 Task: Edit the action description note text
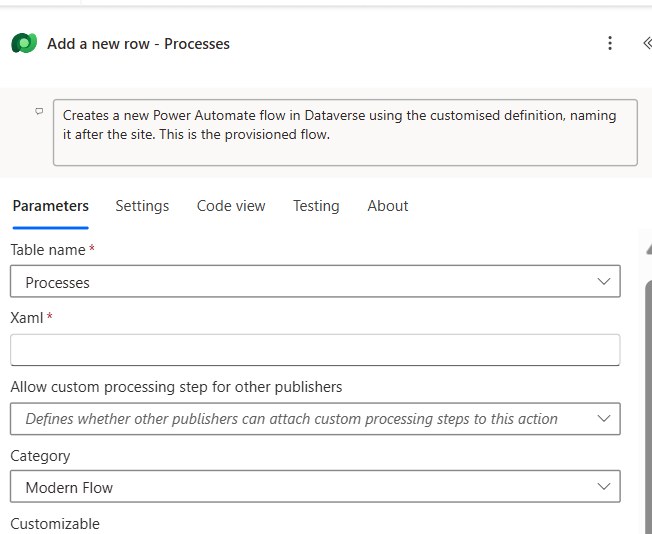coord(345,132)
